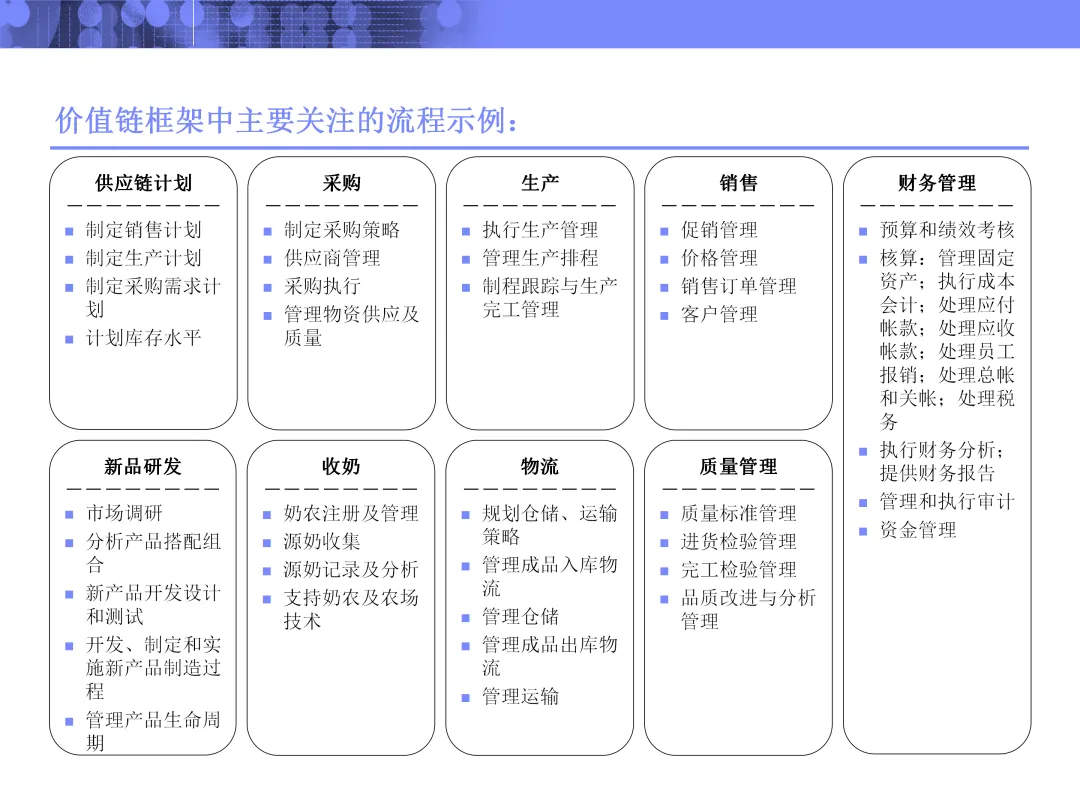Click the bullet 资金管理
Image resolution: width=1080 pixels, height=810 pixels.
pyautogui.click(x=917, y=530)
